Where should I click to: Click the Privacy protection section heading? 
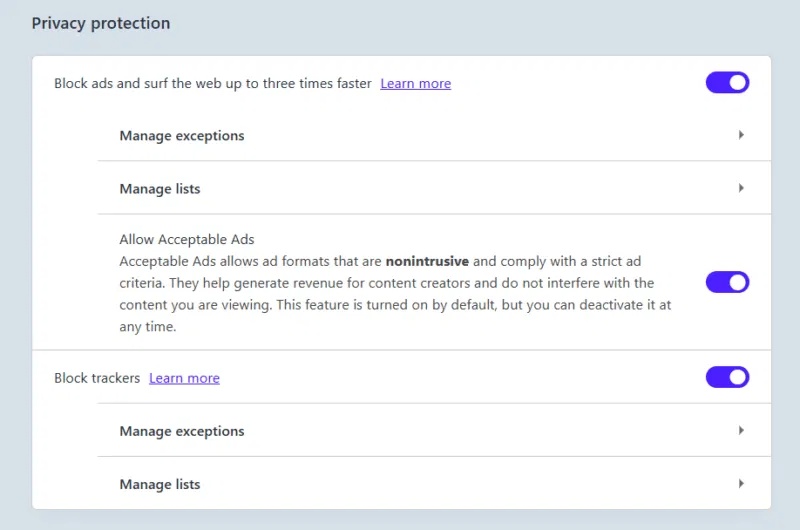click(101, 23)
